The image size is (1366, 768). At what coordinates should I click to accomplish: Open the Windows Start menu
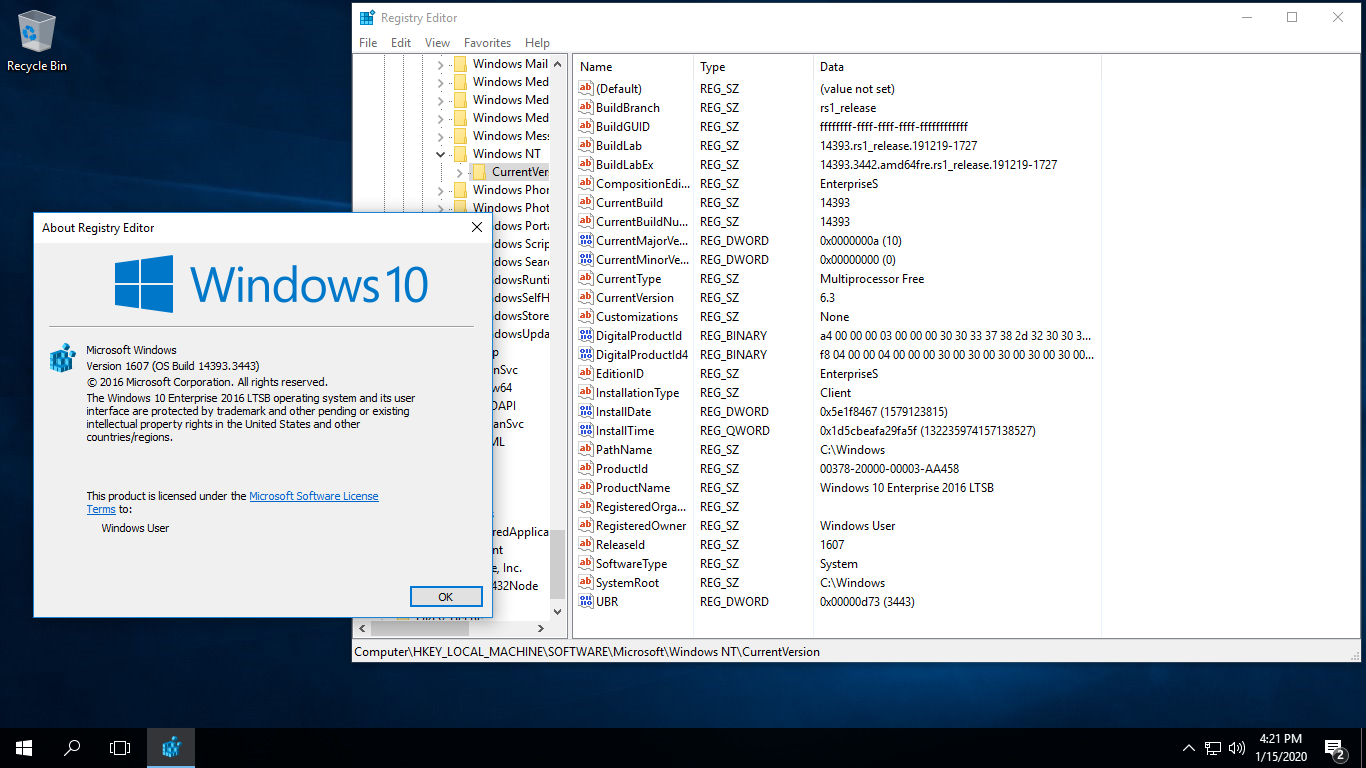tap(24, 747)
